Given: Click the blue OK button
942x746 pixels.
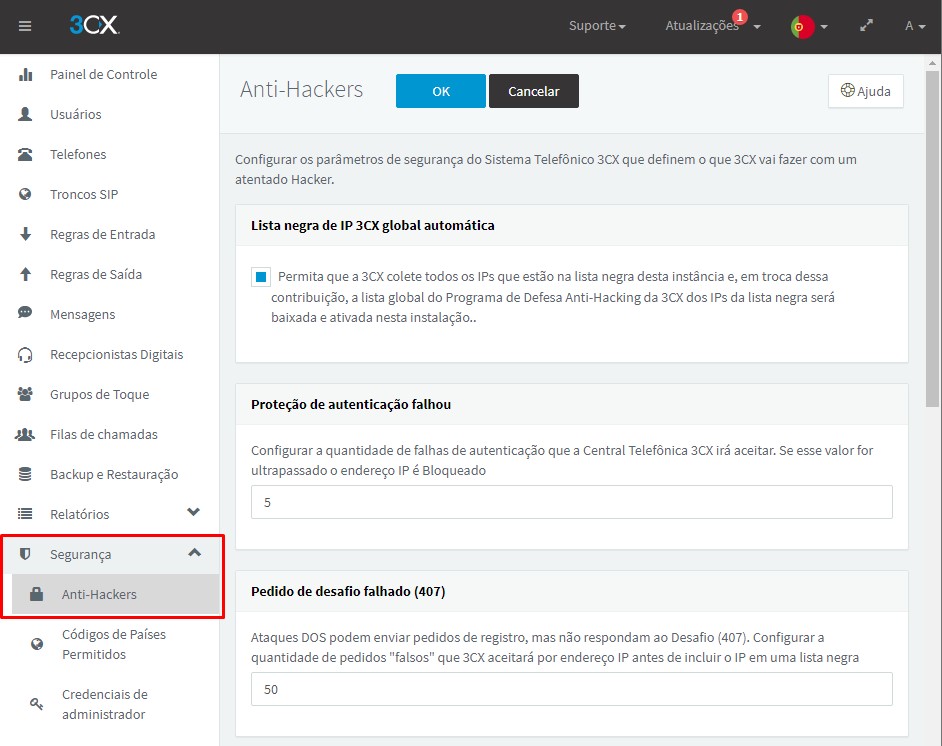Looking at the screenshot, I should tap(440, 91).
